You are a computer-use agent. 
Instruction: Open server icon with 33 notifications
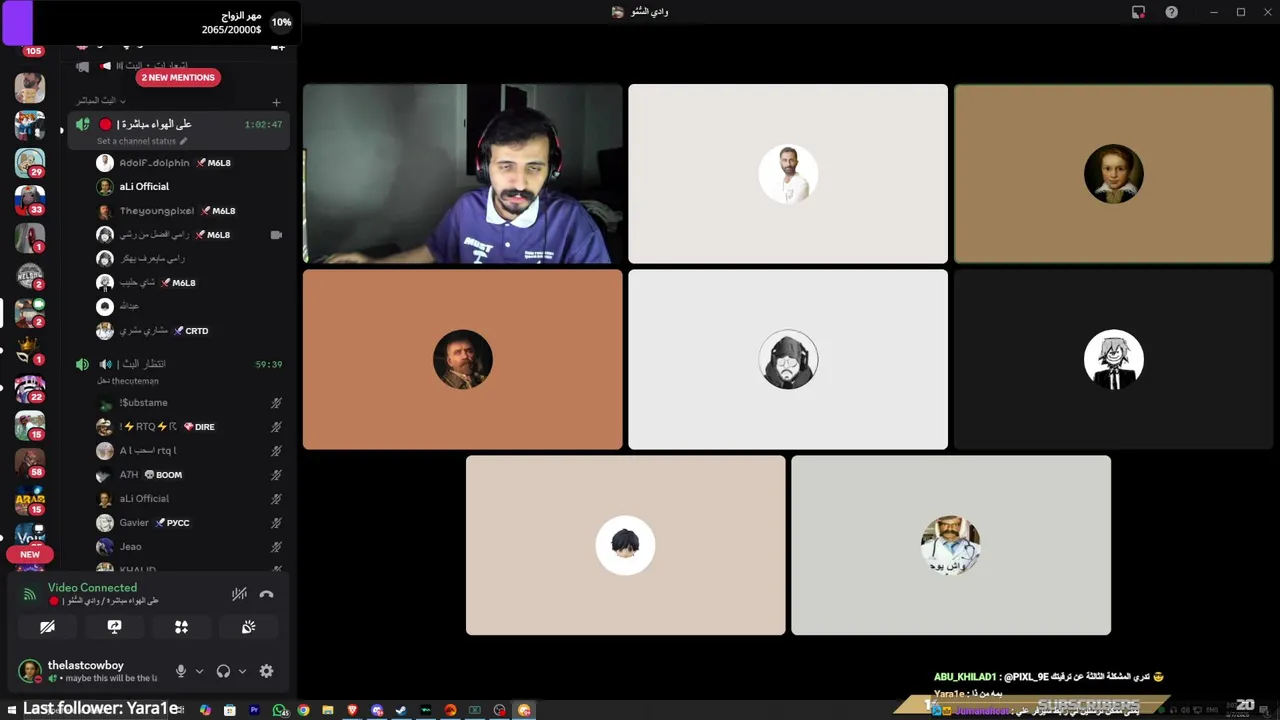pos(30,200)
